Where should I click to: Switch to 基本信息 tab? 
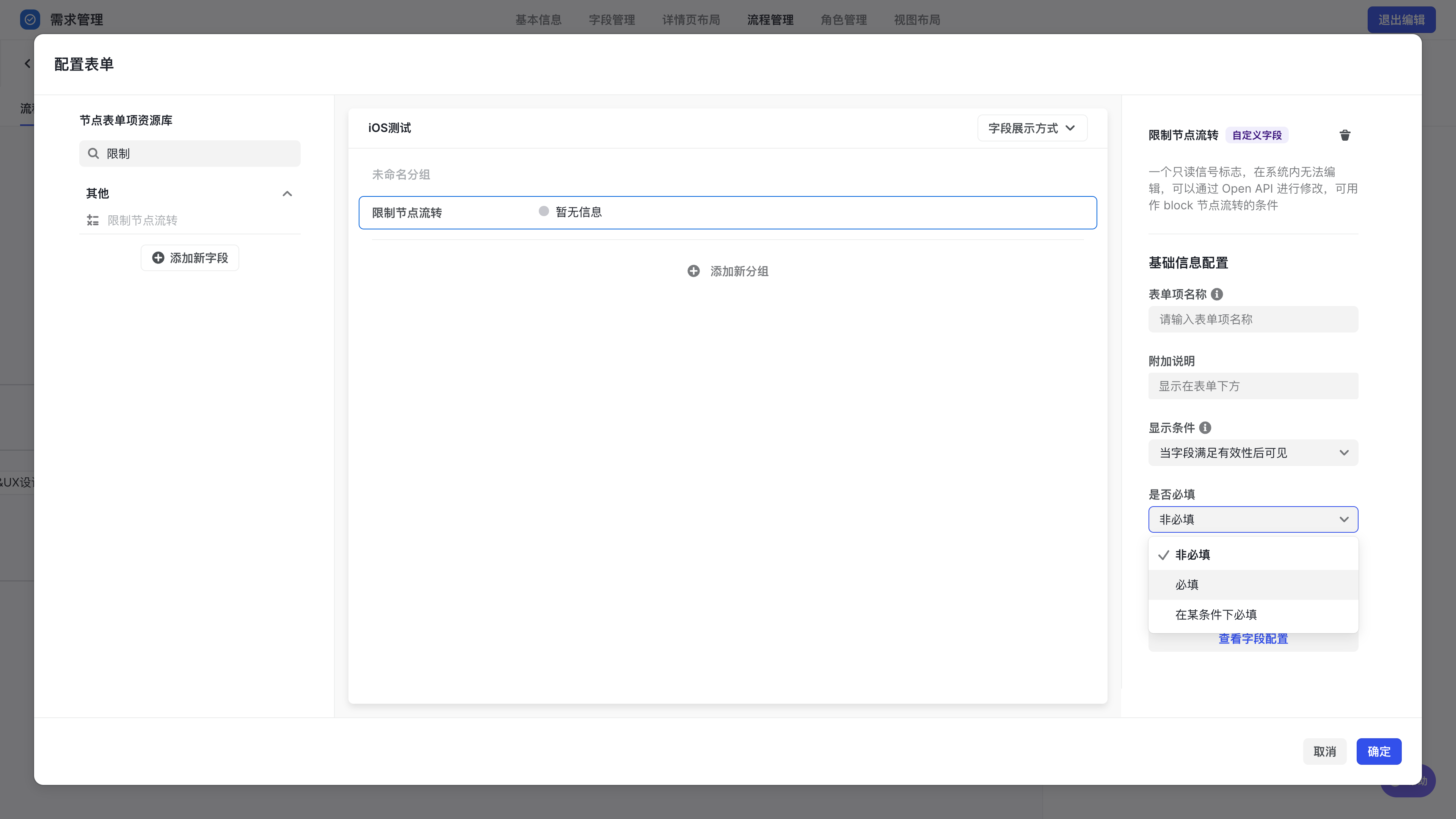[x=538, y=20]
